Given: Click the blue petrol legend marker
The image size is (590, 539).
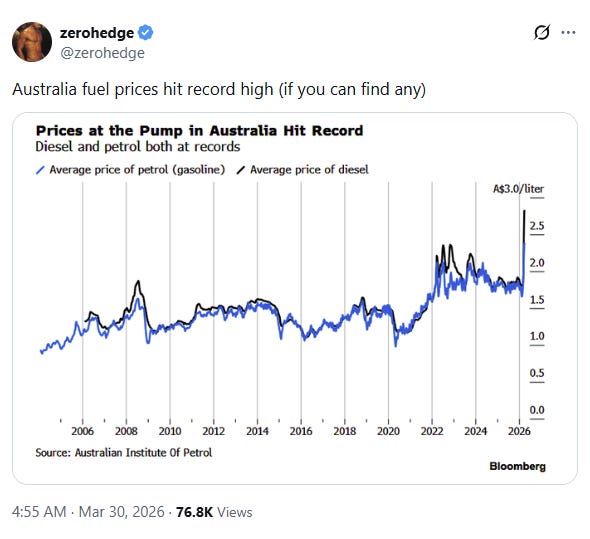Looking at the screenshot, I should coord(40,170).
